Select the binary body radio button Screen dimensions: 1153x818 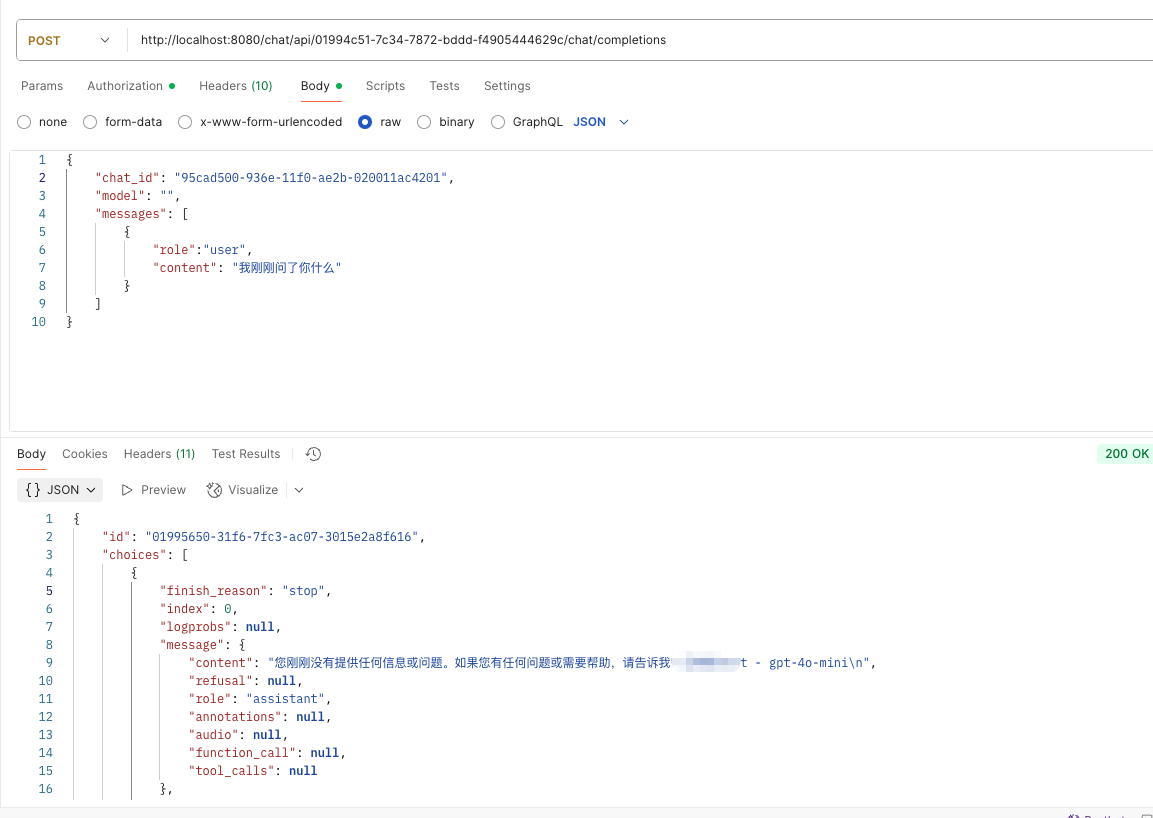(424, 122)
